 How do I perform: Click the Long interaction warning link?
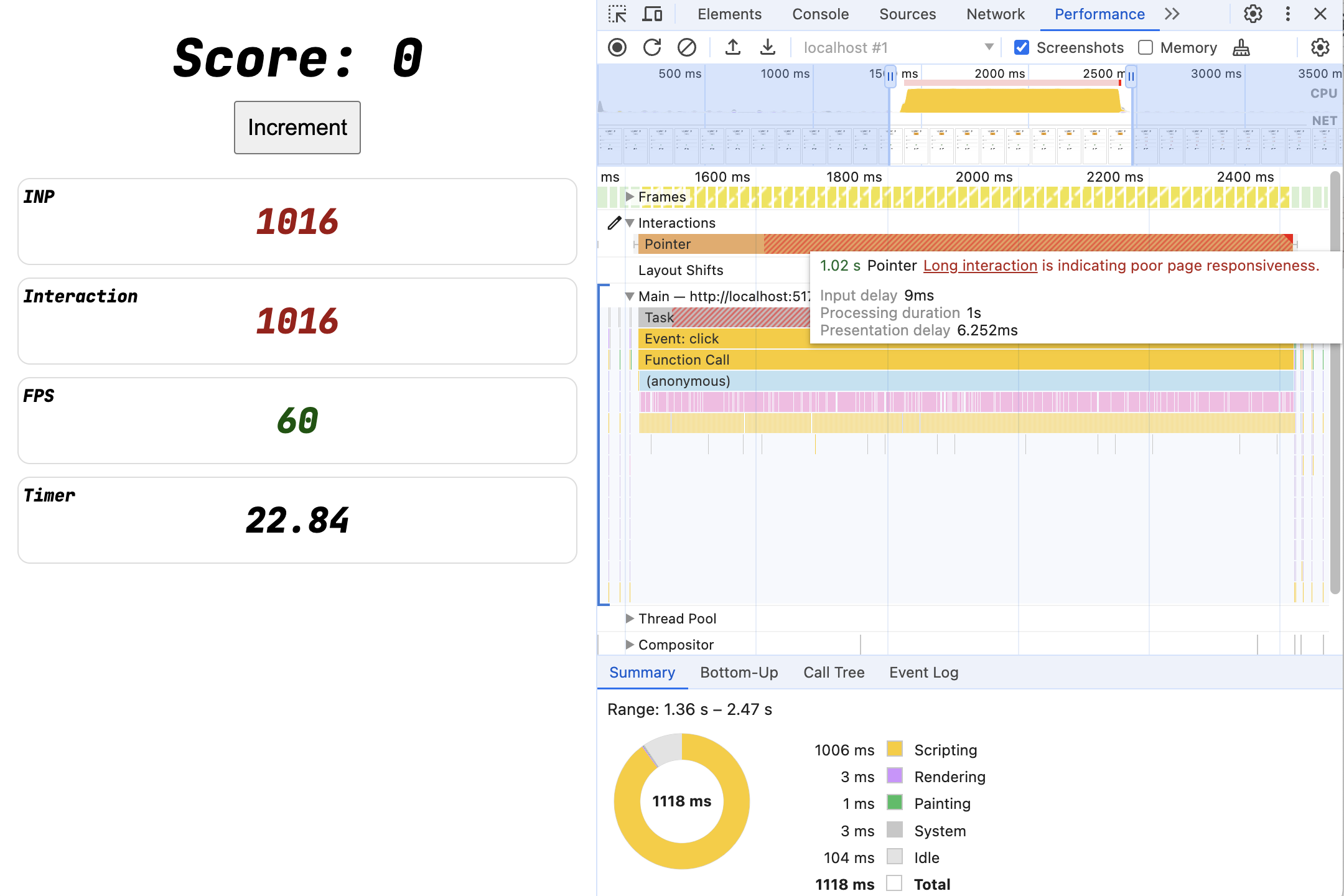click(978, 265)
